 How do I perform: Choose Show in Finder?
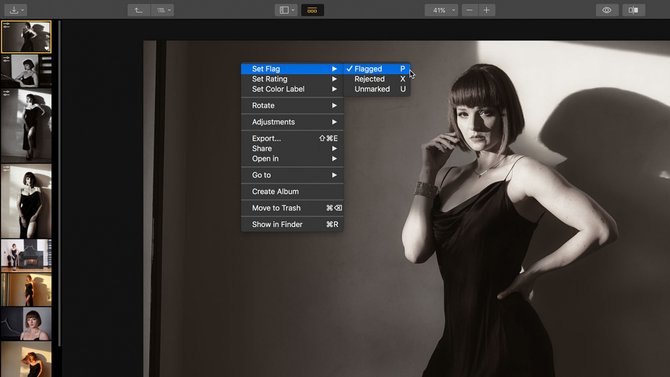292,224
